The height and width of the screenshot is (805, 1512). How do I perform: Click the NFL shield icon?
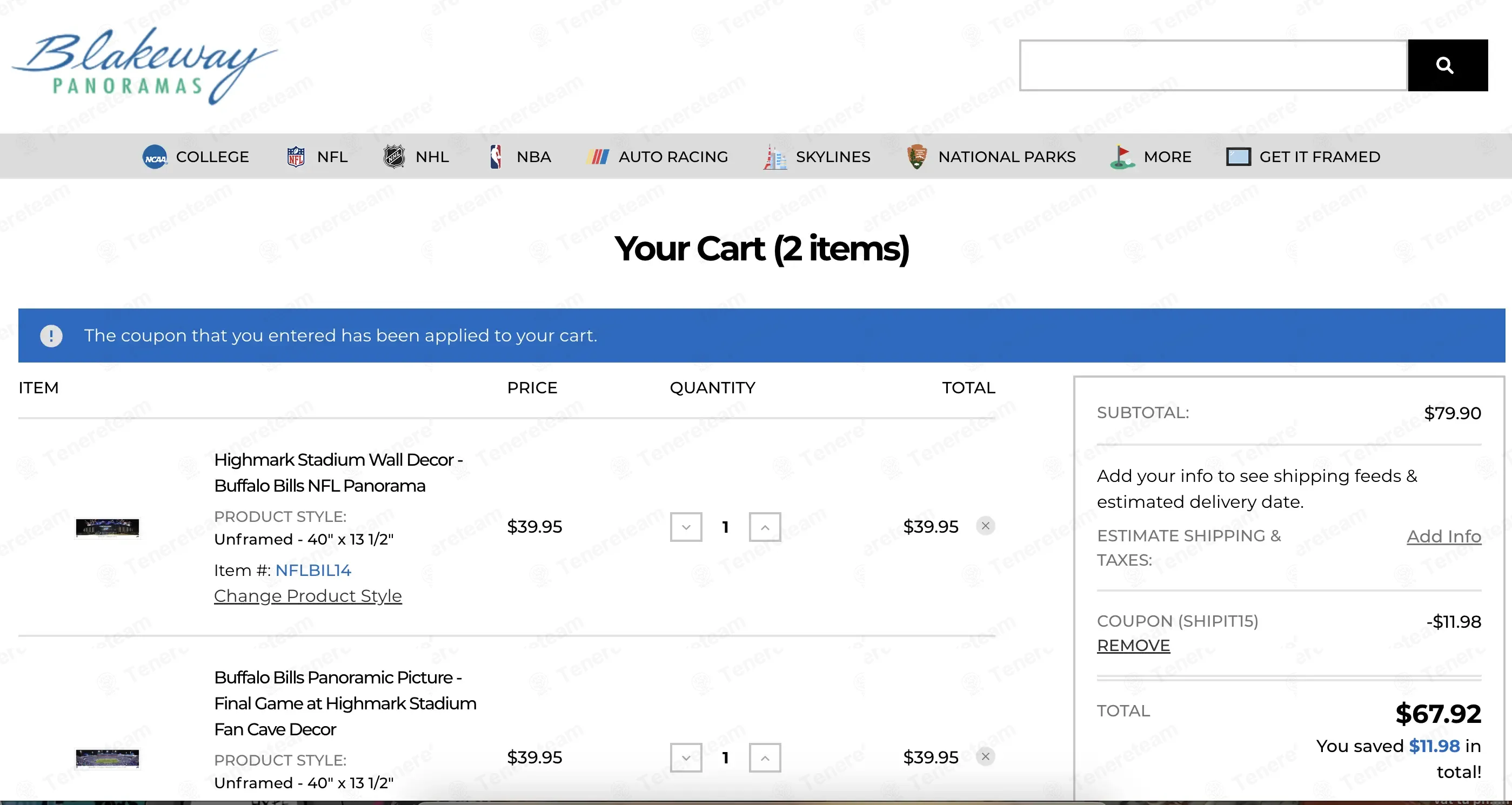pyautogui.click(x=296, y=157)
